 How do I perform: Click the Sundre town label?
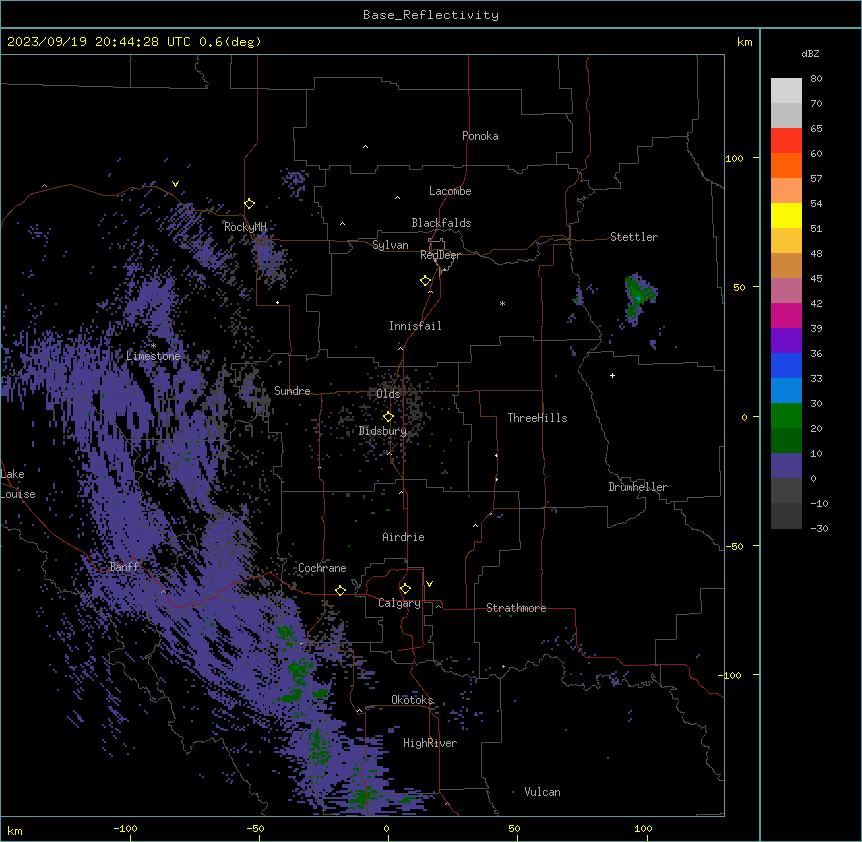[292, 391]
